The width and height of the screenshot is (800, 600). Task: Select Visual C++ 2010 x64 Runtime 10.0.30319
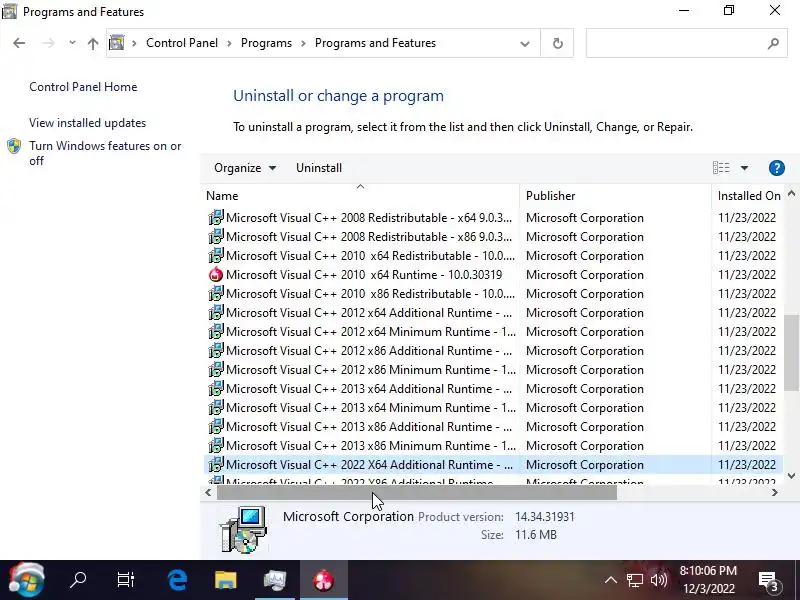[x=493, y=274]
